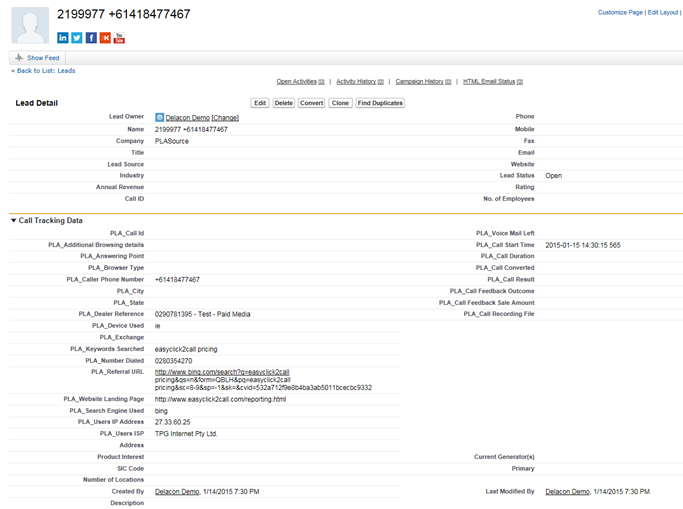
Task: Open the Delacon Demo lead owner link
Action: 188,118
